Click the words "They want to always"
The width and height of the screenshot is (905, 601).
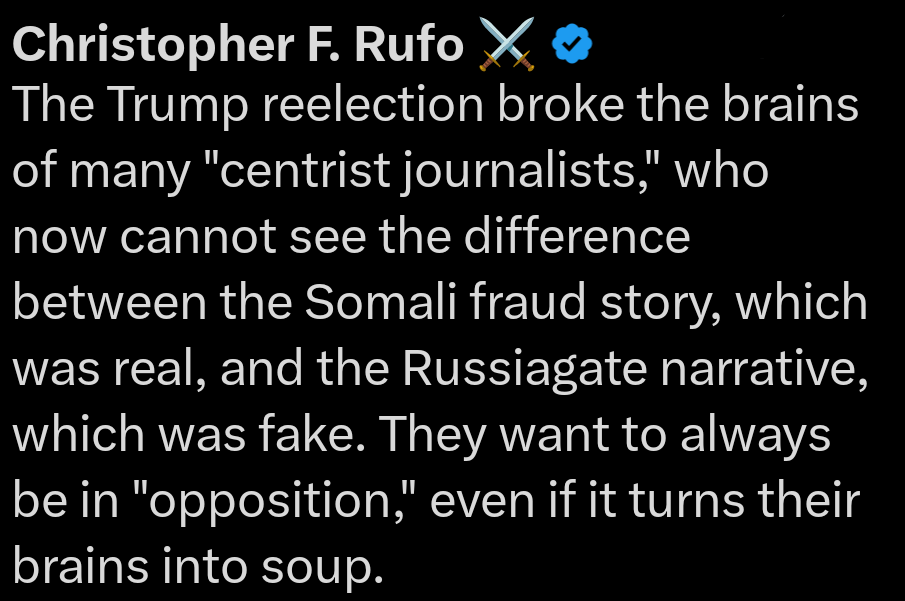609,435
